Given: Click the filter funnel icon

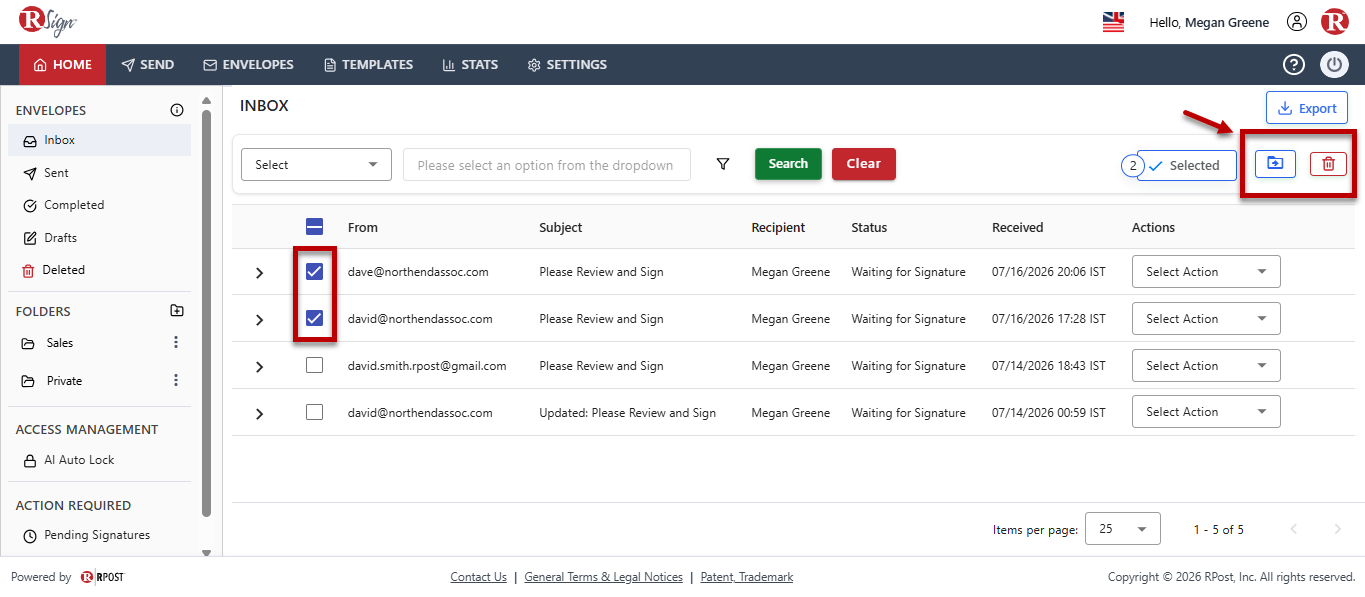Looking at the screenshot, I should click(723, 164).
